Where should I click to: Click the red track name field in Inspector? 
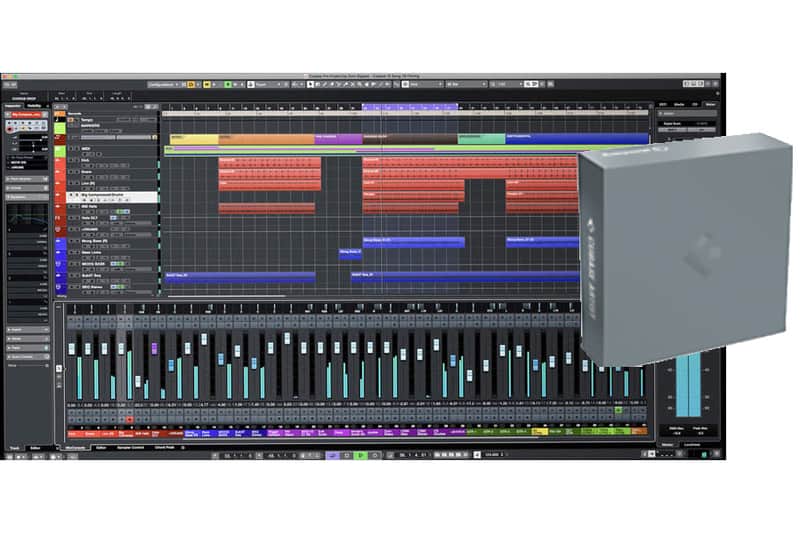tap(27, 115)
